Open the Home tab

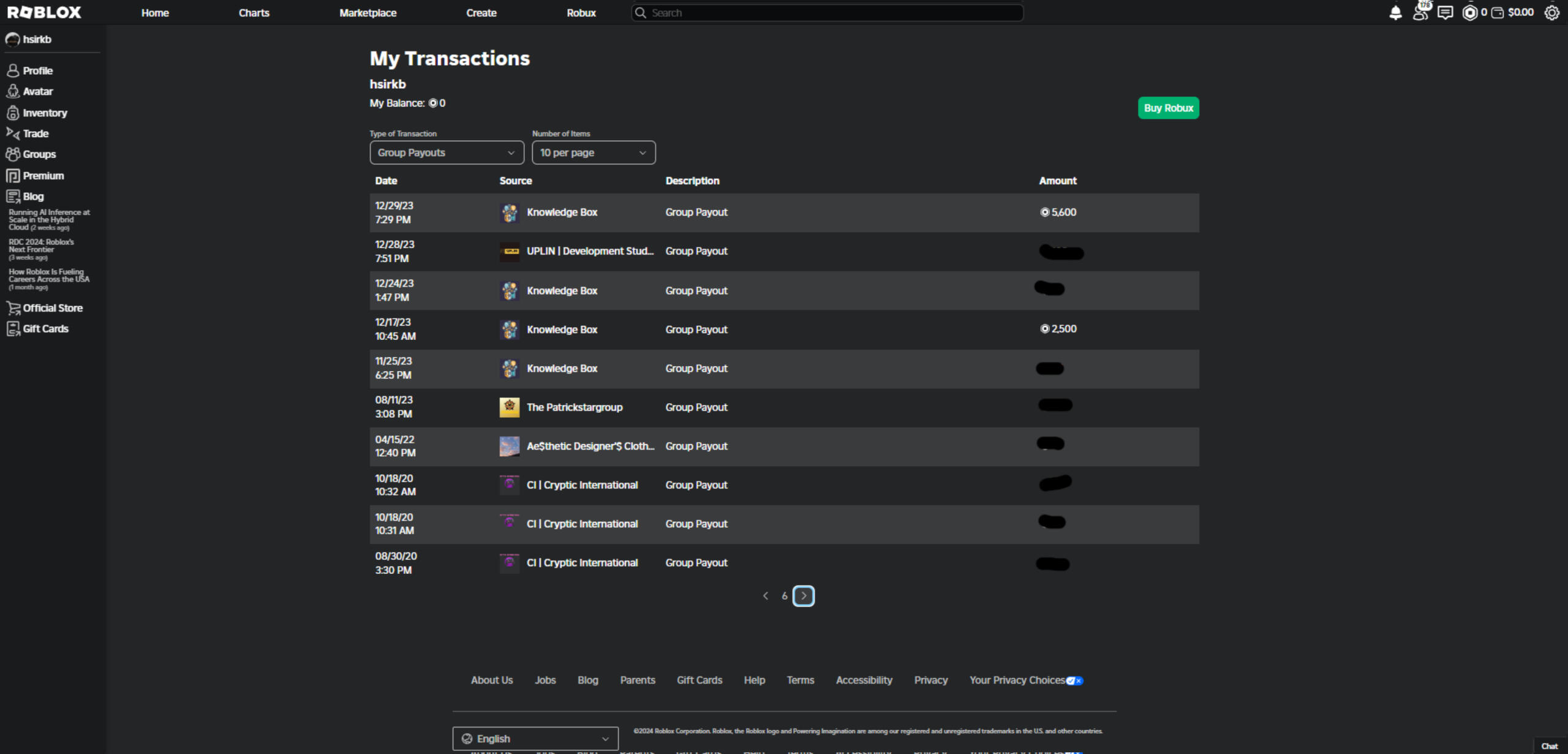click(x=155, y=13)
